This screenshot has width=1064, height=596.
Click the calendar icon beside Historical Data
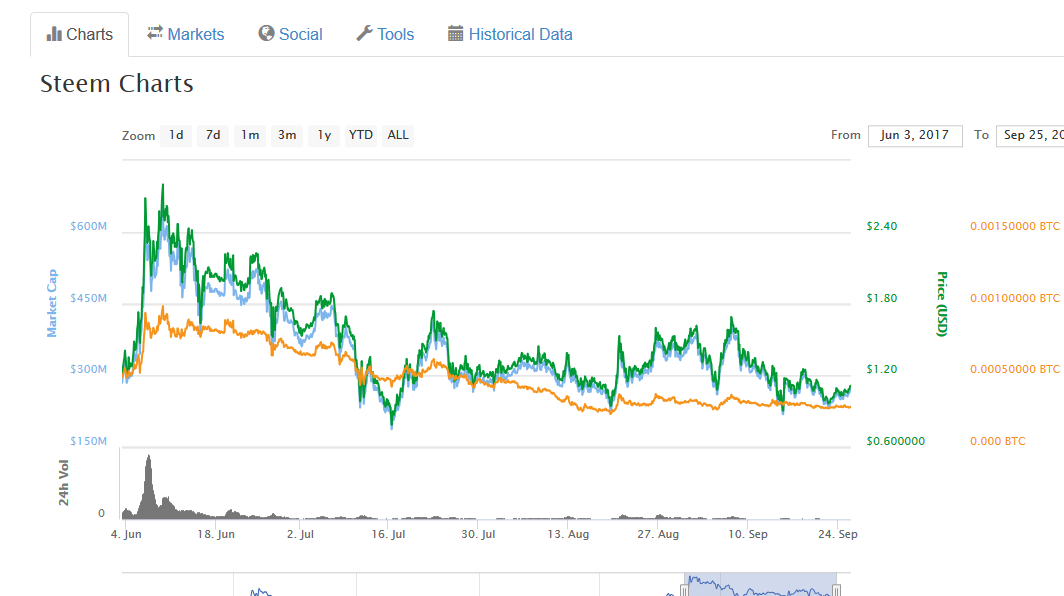[x=455, y=33]
